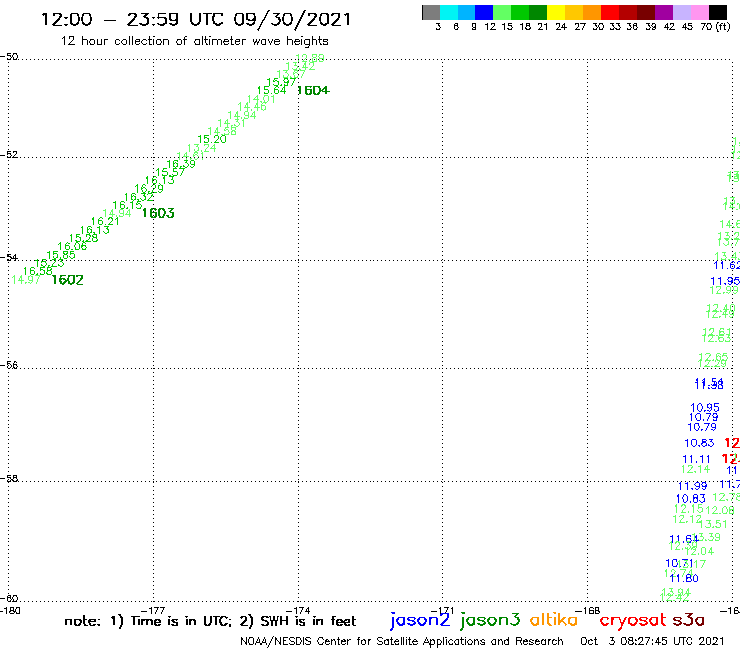The image size is (740, 650).
Task: Click the longitude axis label -171
Action: [x=442, y=610]
